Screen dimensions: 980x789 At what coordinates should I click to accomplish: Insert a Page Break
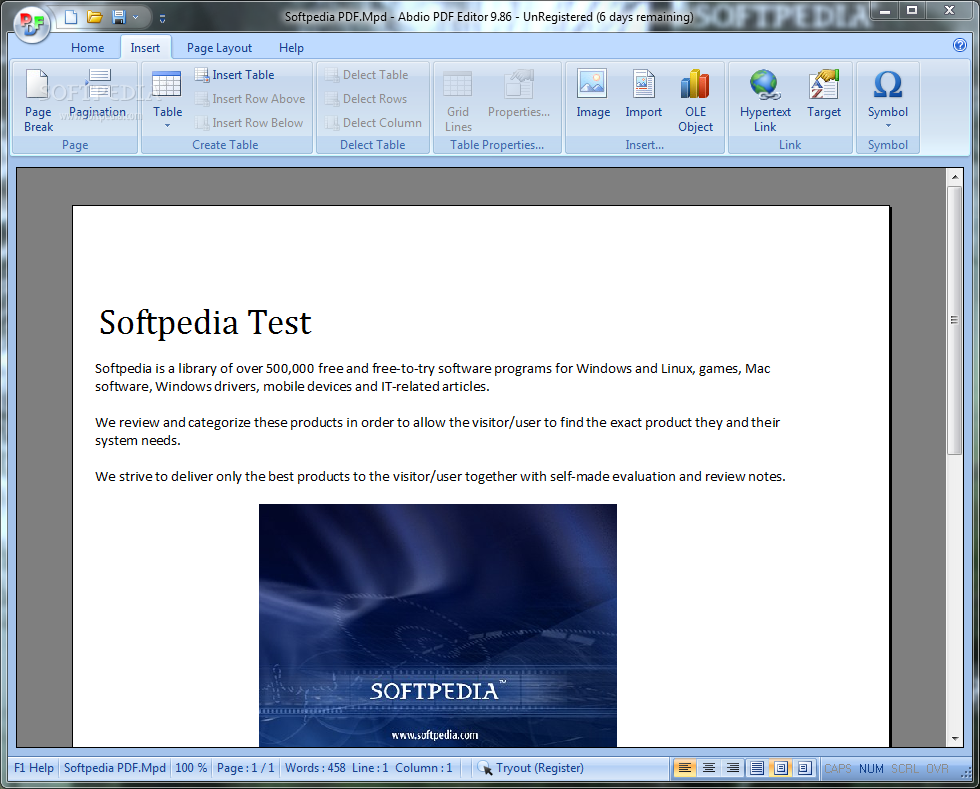coord(38,101)
